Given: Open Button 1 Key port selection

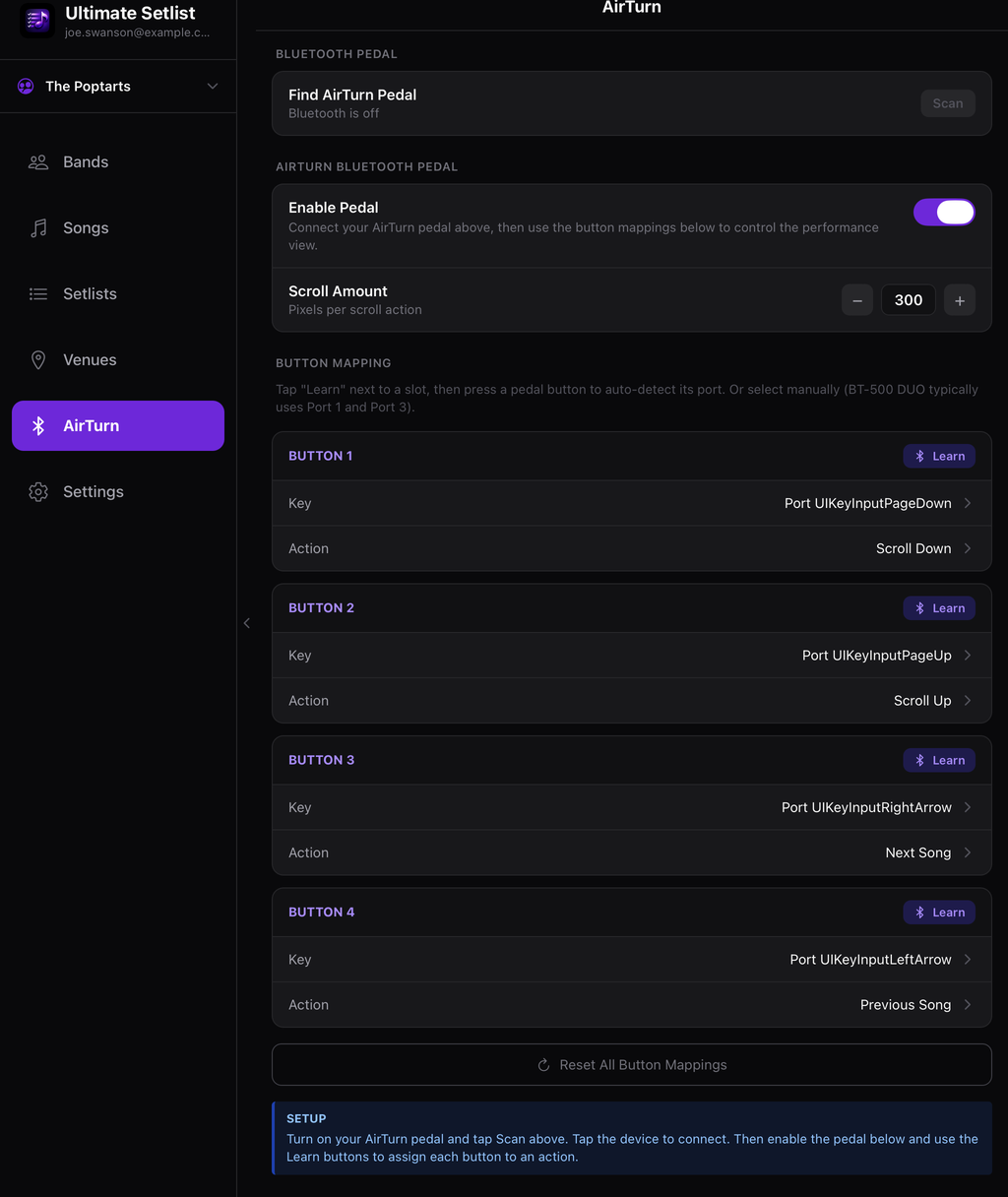Looking at the screenshot, I should [x=632, y=503].
